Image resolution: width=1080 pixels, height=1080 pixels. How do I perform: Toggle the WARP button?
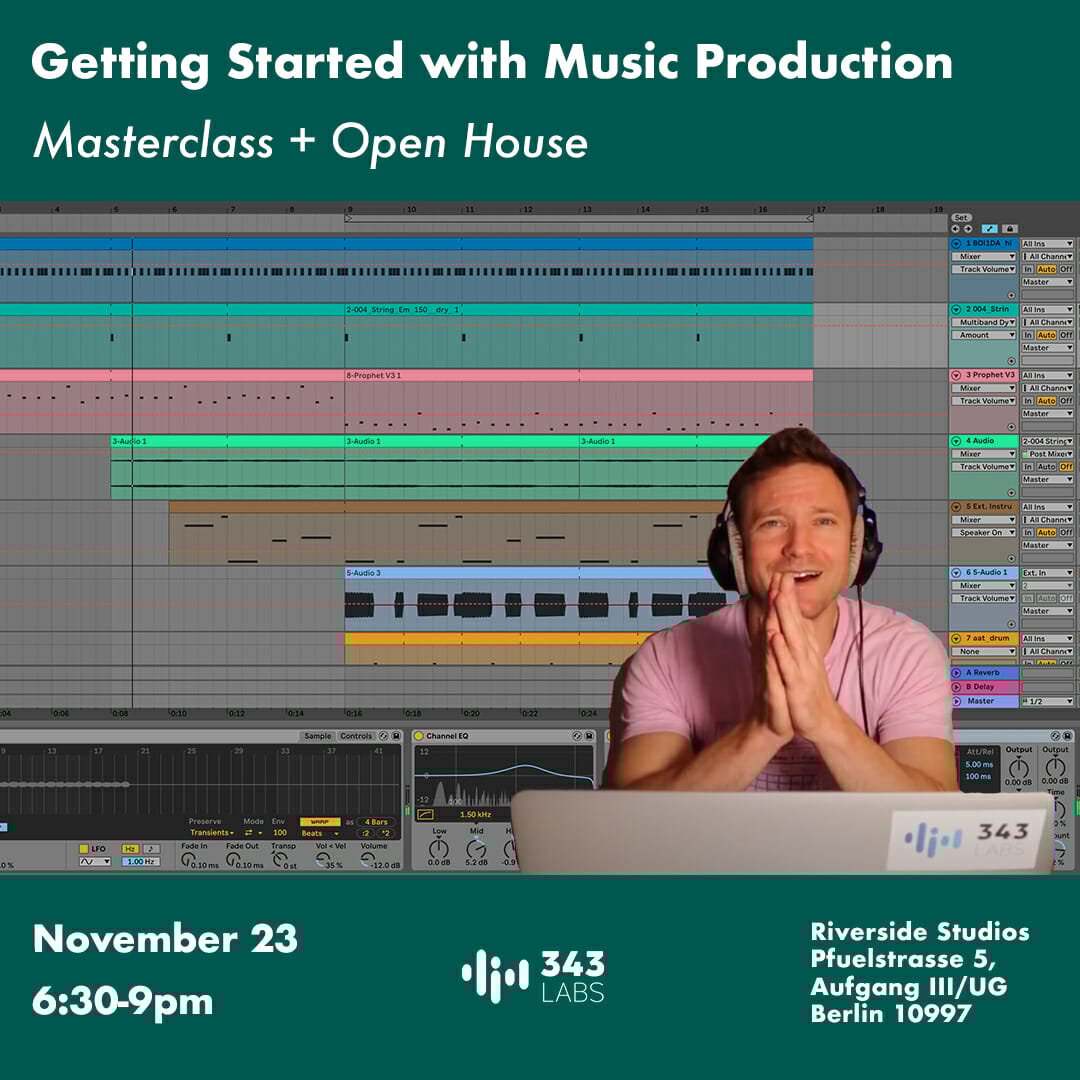click(320, 822)
